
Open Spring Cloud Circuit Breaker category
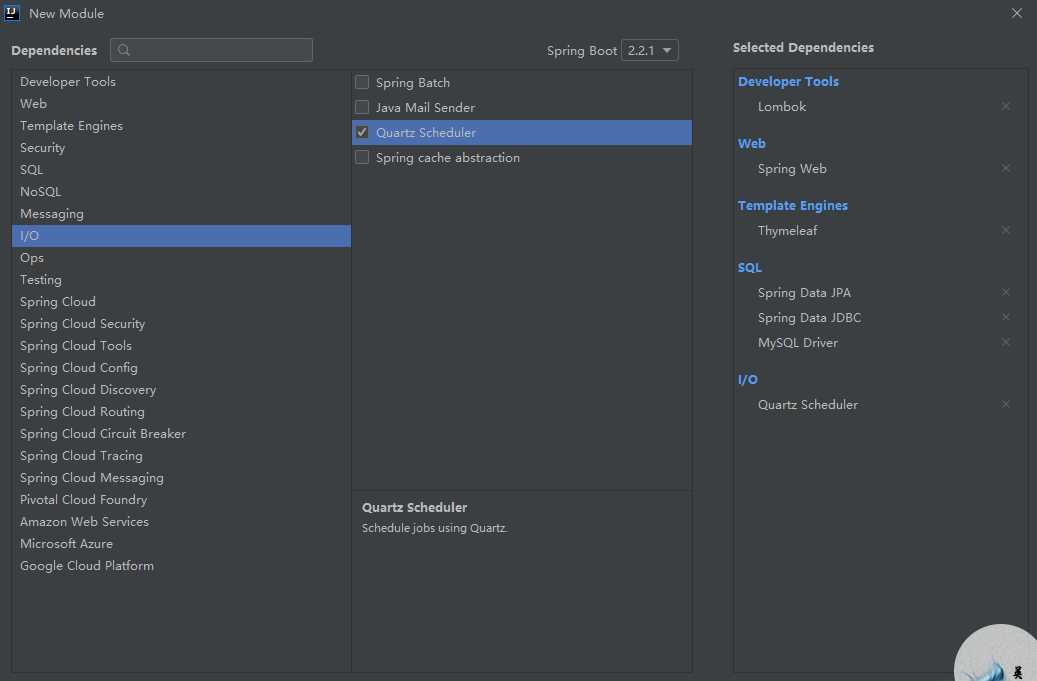(x=181, y=434)
